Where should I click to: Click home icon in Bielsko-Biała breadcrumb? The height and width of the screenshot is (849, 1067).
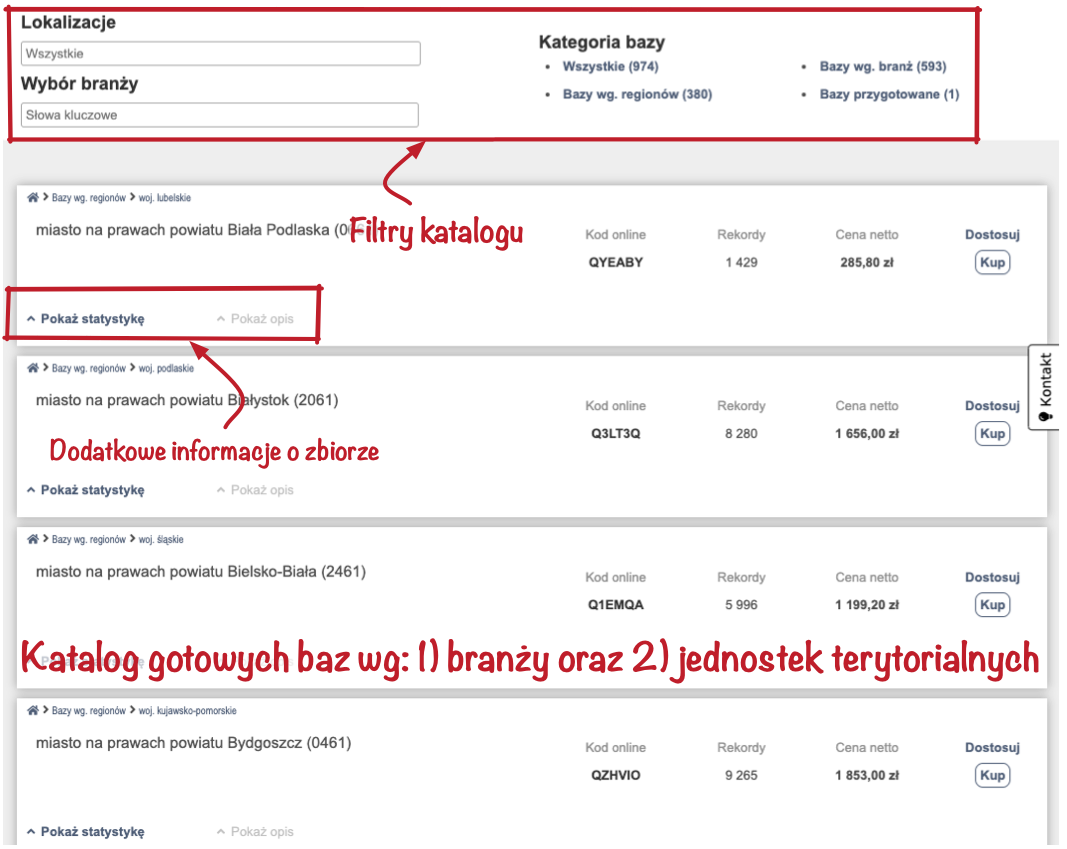point(33,539)
